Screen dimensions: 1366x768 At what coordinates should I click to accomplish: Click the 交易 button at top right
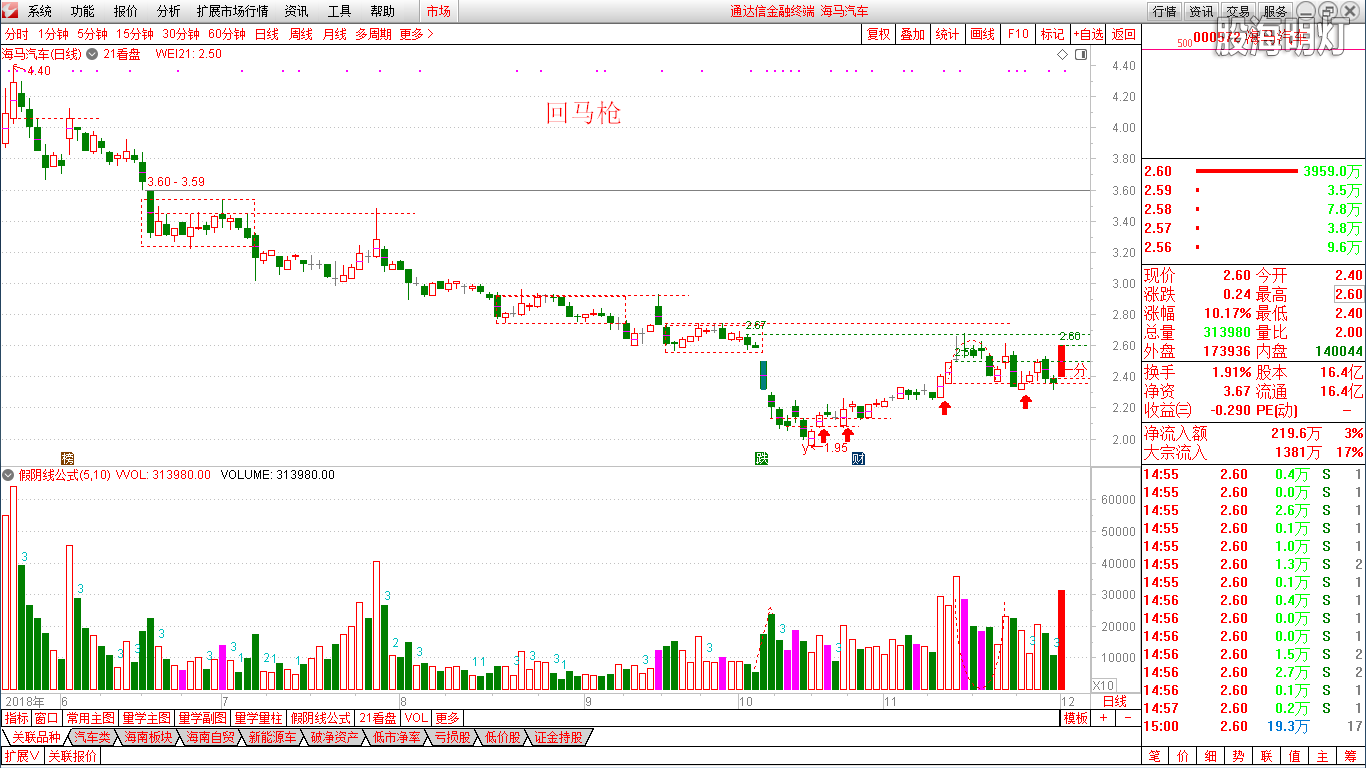(1238, 12)
